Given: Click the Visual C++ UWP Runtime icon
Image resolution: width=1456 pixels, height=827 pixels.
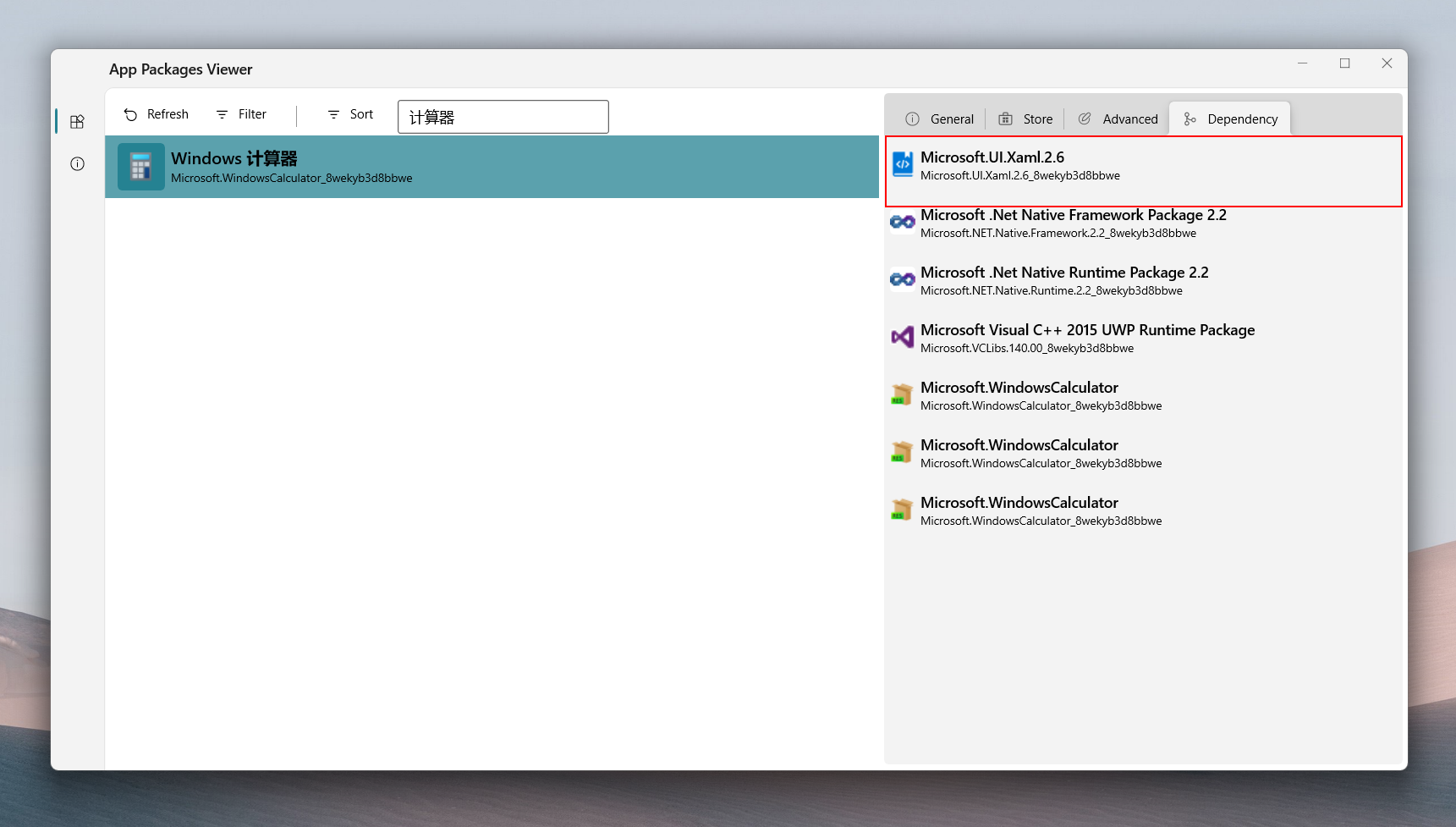Looking at the screenshot, I should click(x=903, y=337).
